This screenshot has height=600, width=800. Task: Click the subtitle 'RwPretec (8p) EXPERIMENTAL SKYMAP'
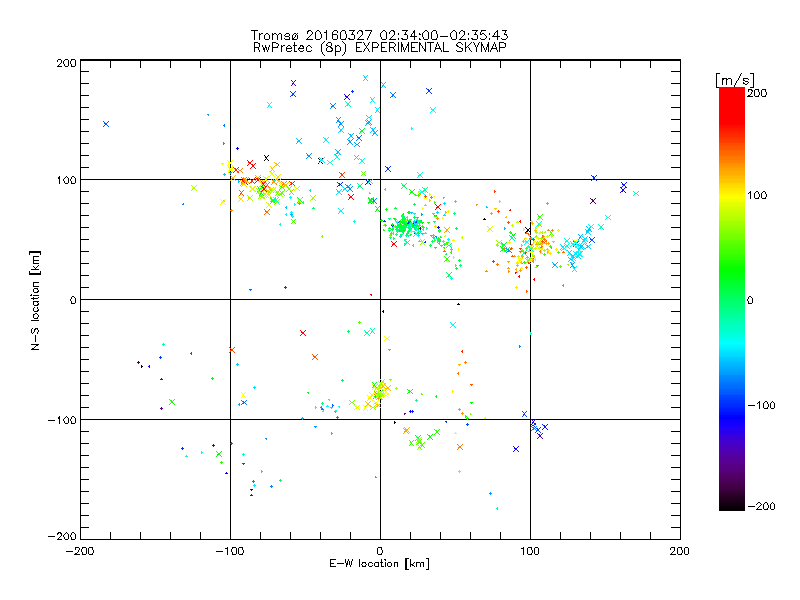379,47
